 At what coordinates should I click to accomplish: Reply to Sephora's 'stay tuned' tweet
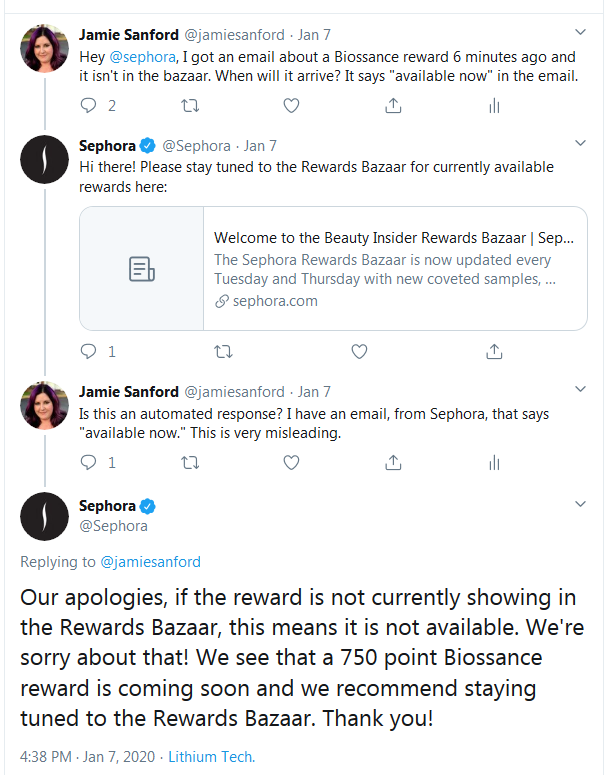pos(88,351)
